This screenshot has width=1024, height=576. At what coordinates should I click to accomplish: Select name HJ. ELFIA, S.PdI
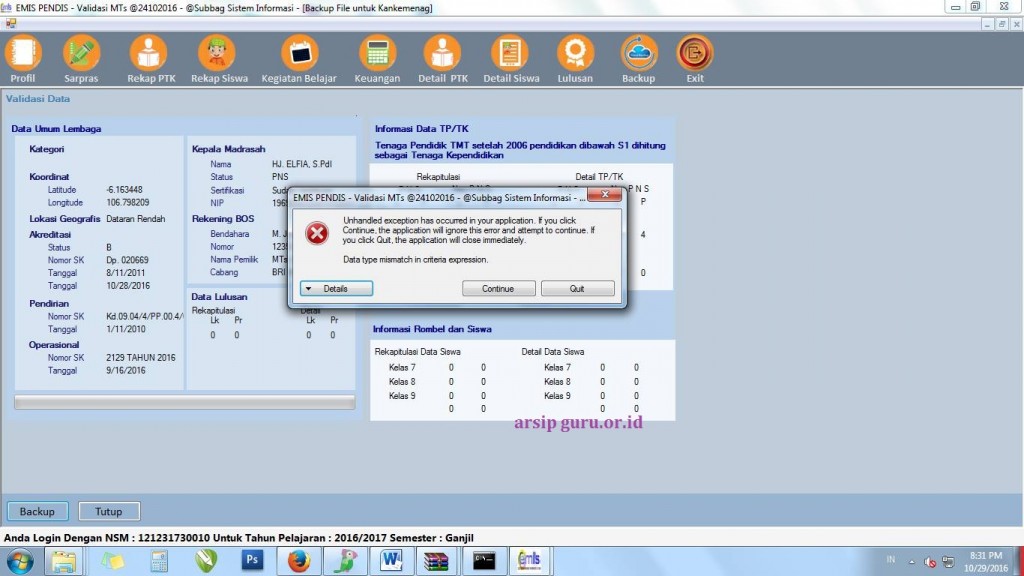coord(302,165)
